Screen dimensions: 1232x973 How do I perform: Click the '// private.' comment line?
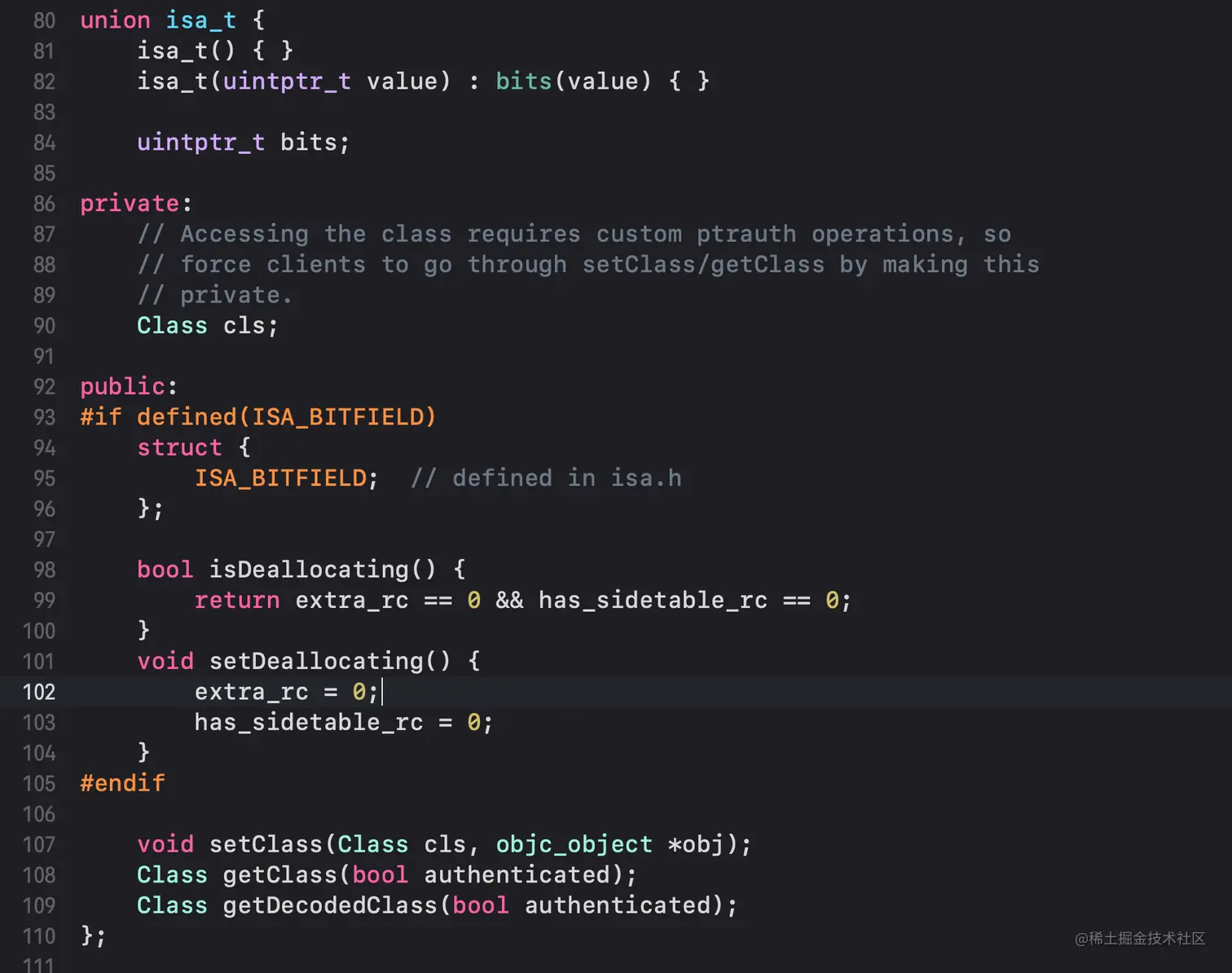214,295
